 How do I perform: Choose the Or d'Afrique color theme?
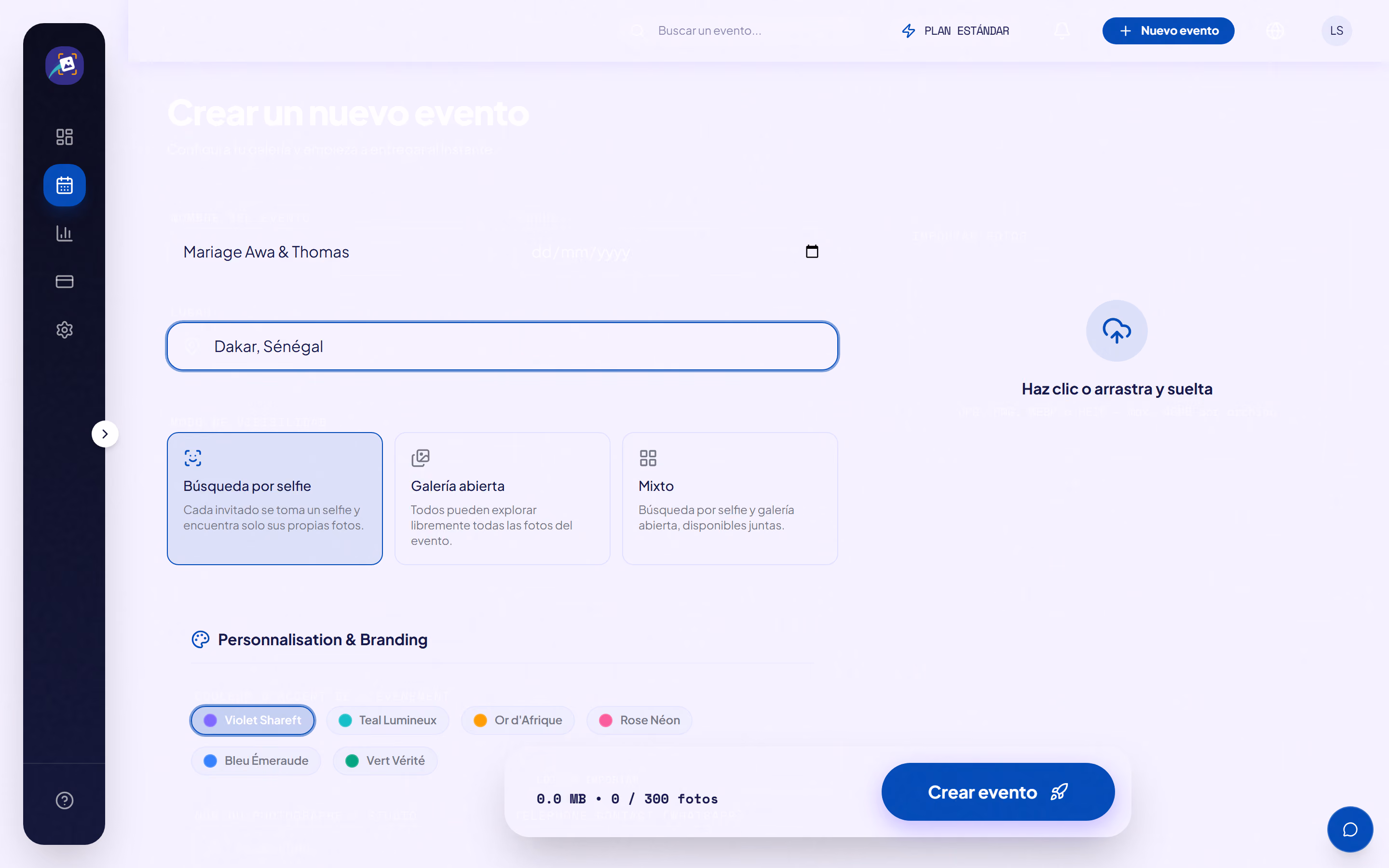(517, 720)
